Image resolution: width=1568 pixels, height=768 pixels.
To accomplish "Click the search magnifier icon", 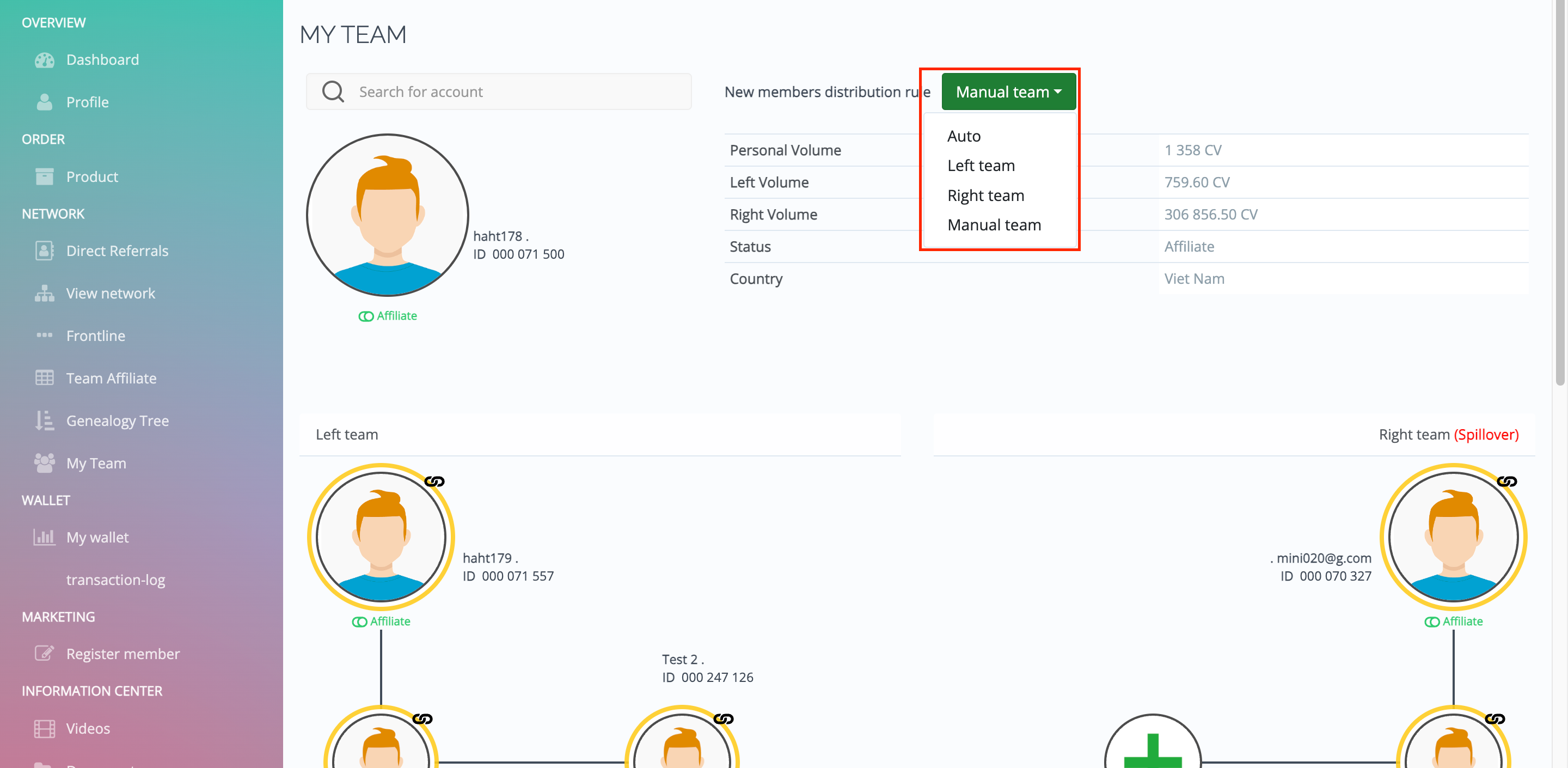I will click(333, 92).
